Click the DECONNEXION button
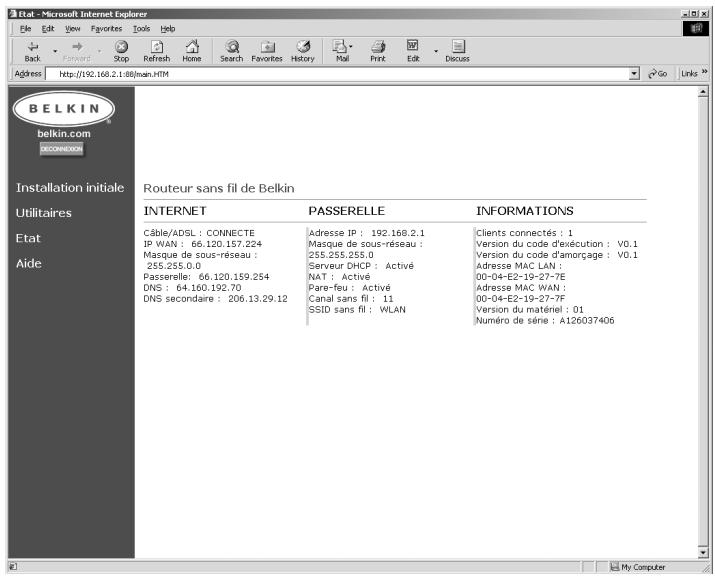This screenshot has width=715, height=576. coord(62,149)
